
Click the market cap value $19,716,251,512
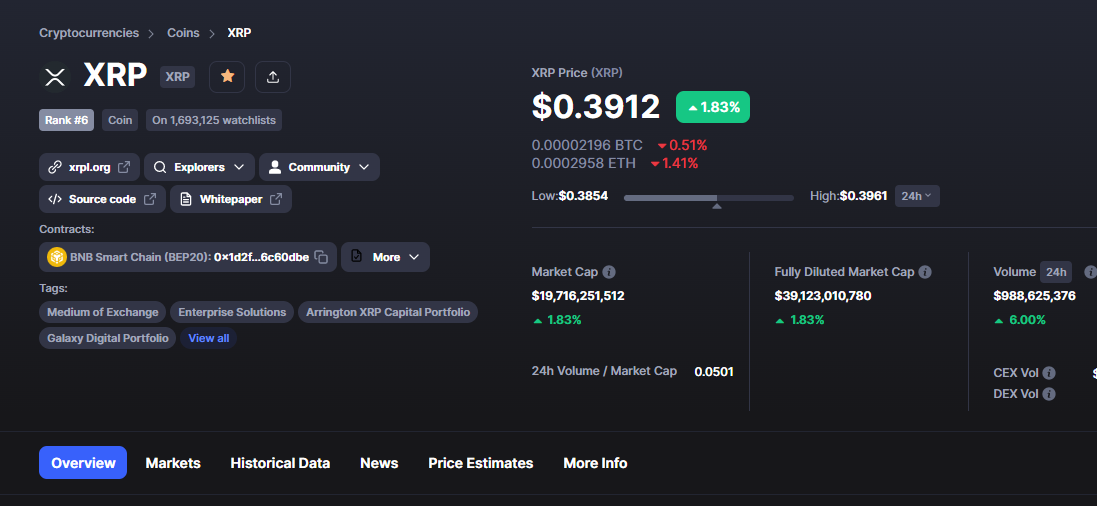click(x=578, y=295)
